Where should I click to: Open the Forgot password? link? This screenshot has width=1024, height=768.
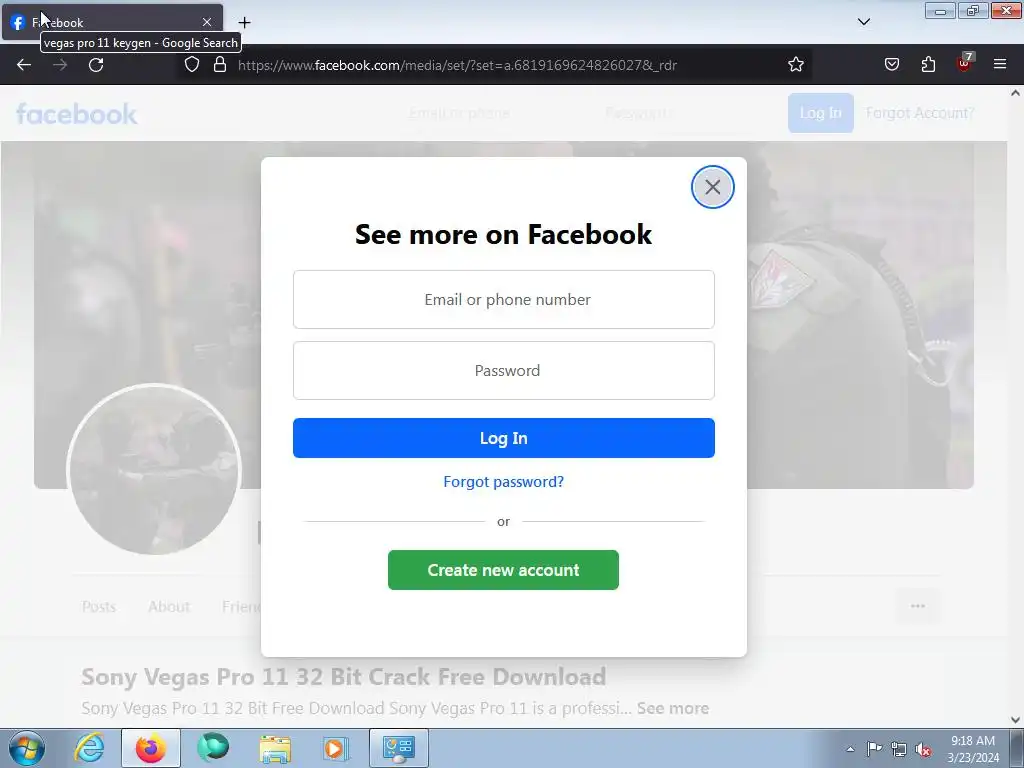point(504,482)
